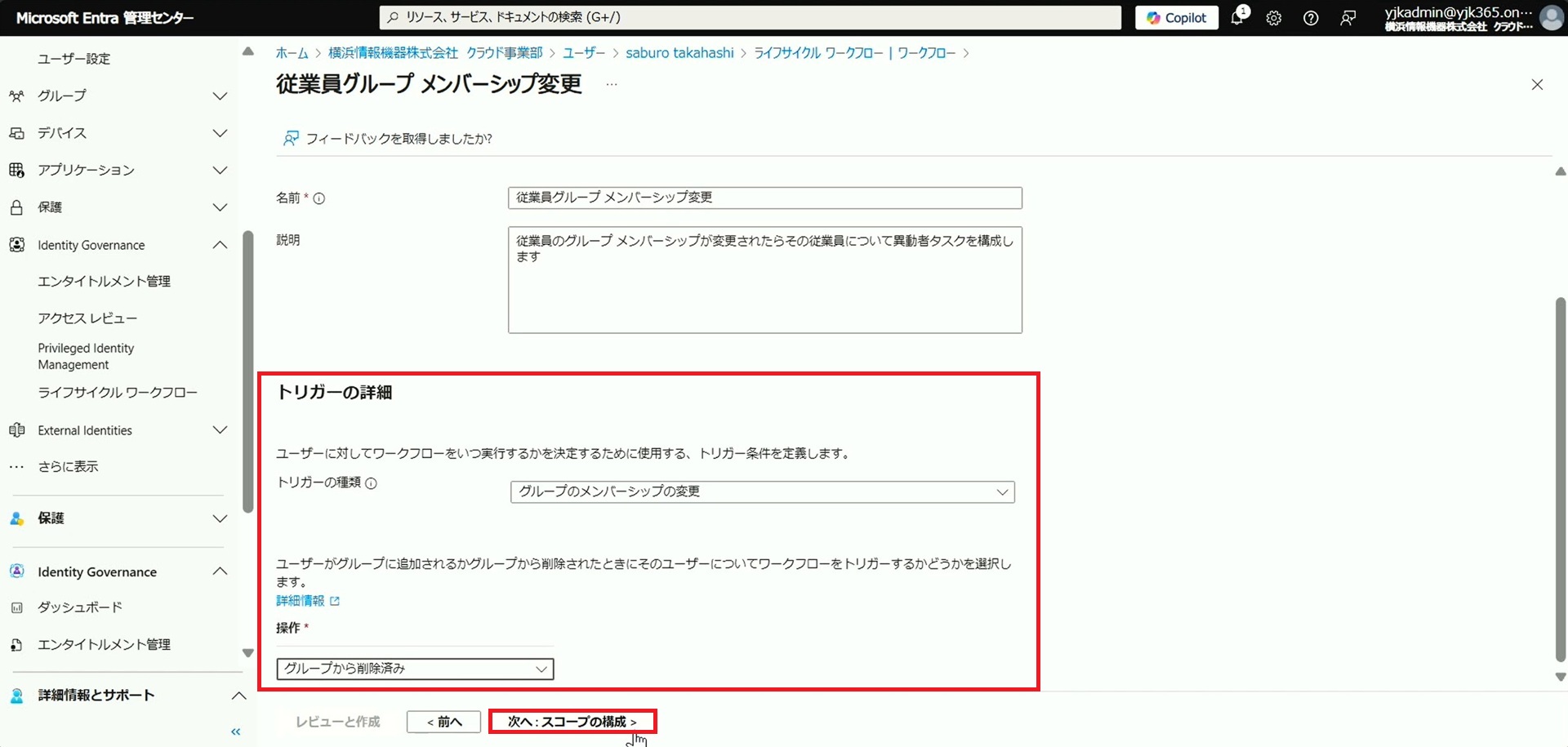
Task: Collapse the sidebar with double-chevron icon
Action: click(236, 731)
